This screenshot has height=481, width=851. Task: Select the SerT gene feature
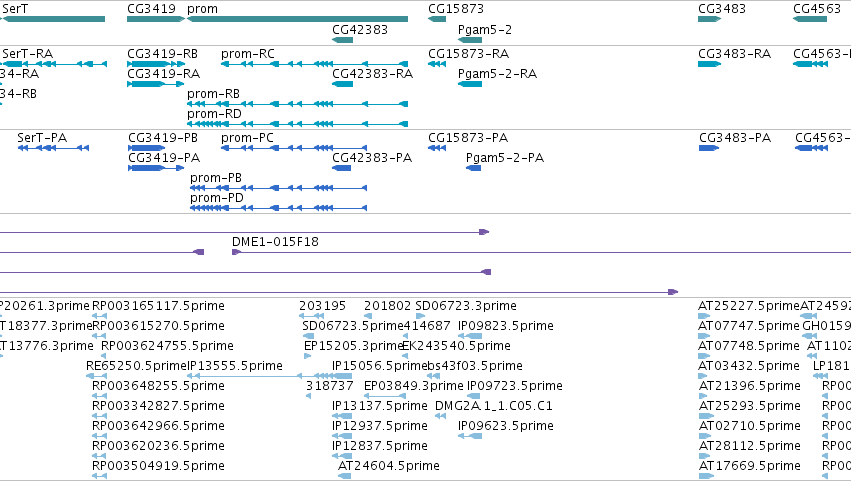point(53,19)
